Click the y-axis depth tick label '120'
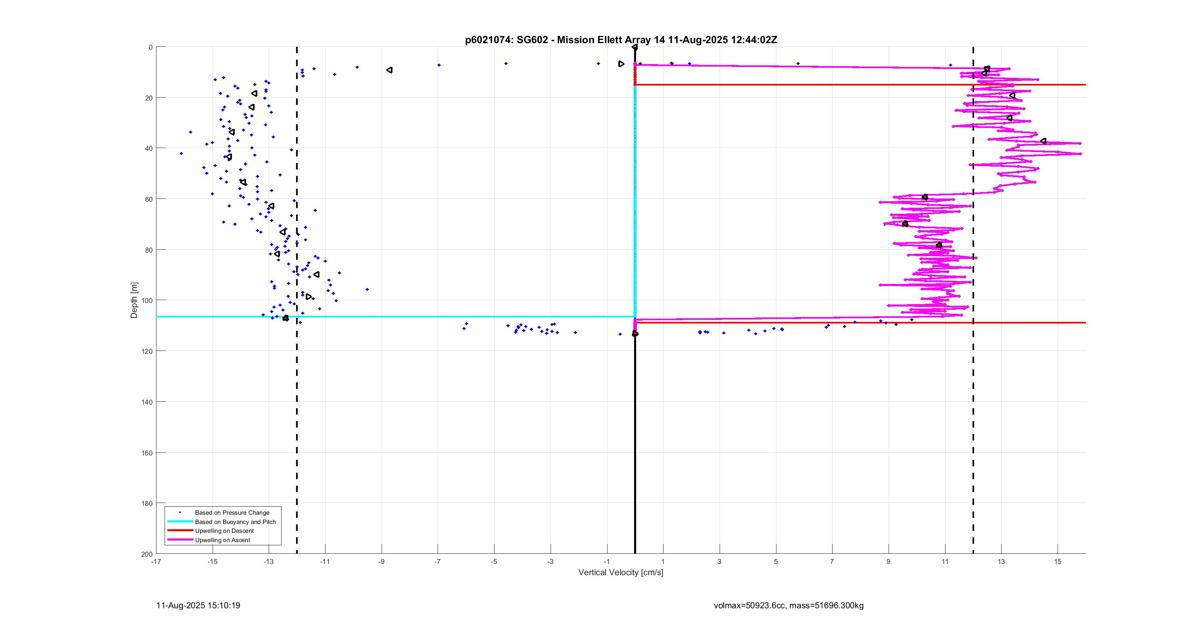This screenshot has width=1200, height=622. pos(146,351)
